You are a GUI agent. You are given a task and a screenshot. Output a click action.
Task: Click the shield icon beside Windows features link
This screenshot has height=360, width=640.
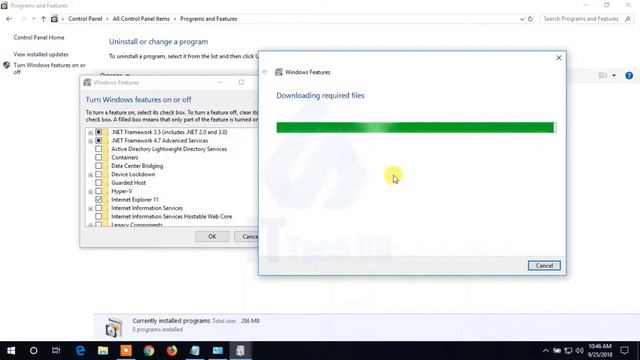click(x=7, y=65)
